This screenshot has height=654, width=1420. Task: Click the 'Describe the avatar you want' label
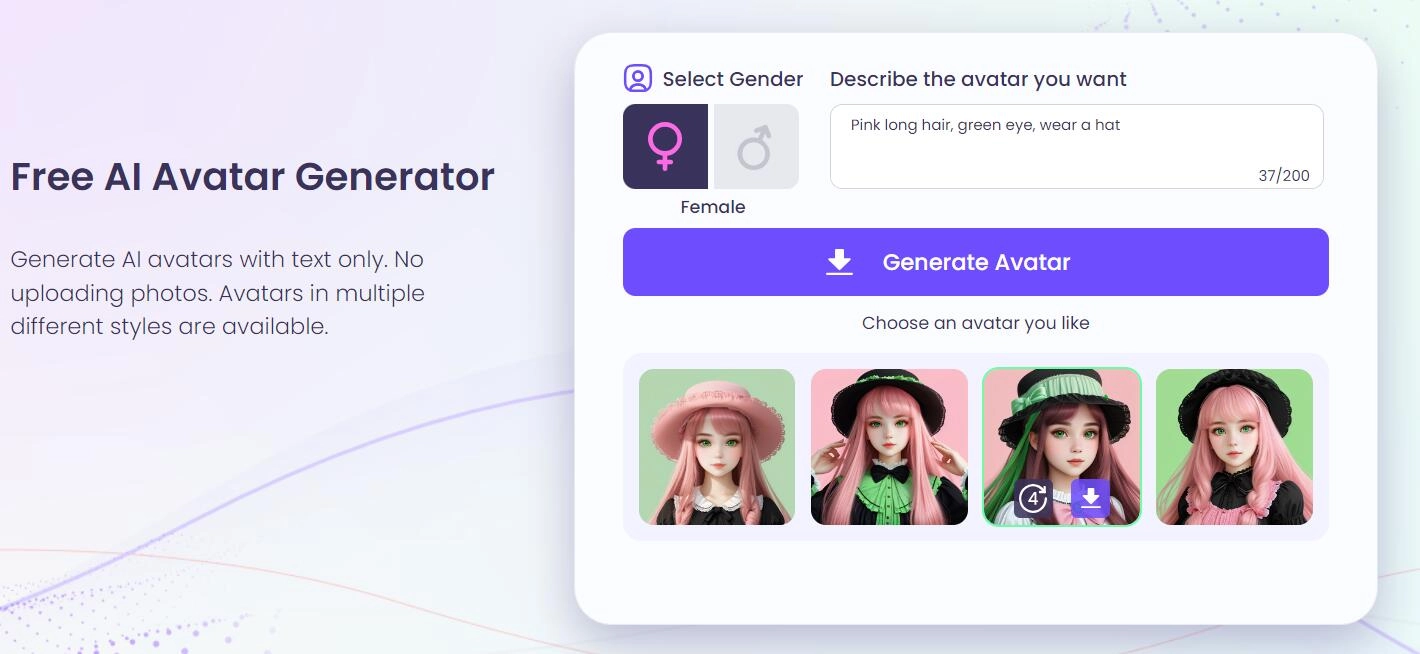[x=978, y=79]
